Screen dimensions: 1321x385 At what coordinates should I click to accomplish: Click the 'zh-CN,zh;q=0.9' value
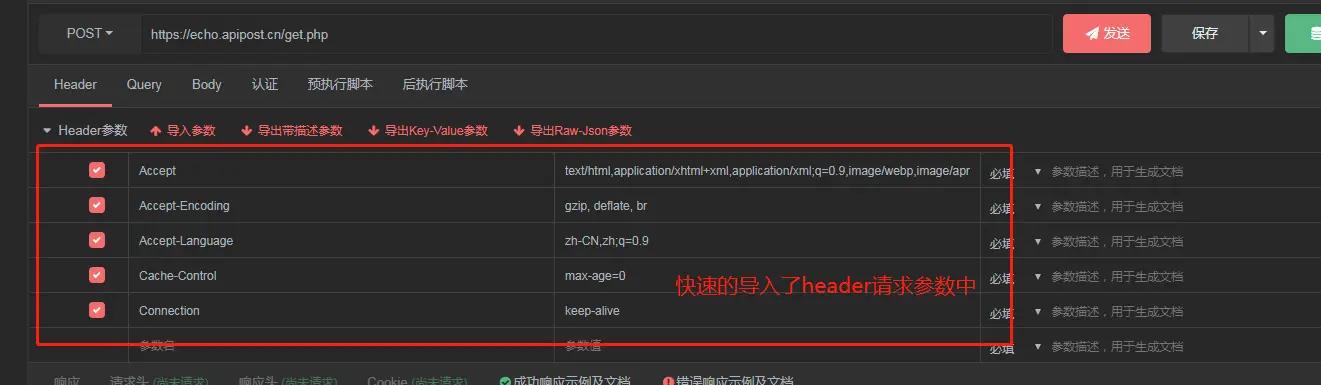[607, 241]
